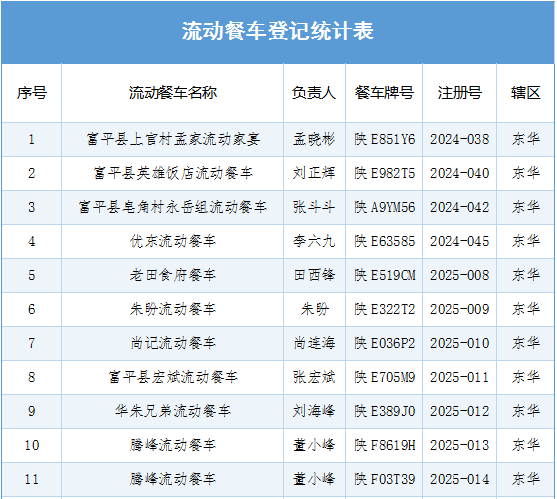Click registration number 2024-038

459,139
